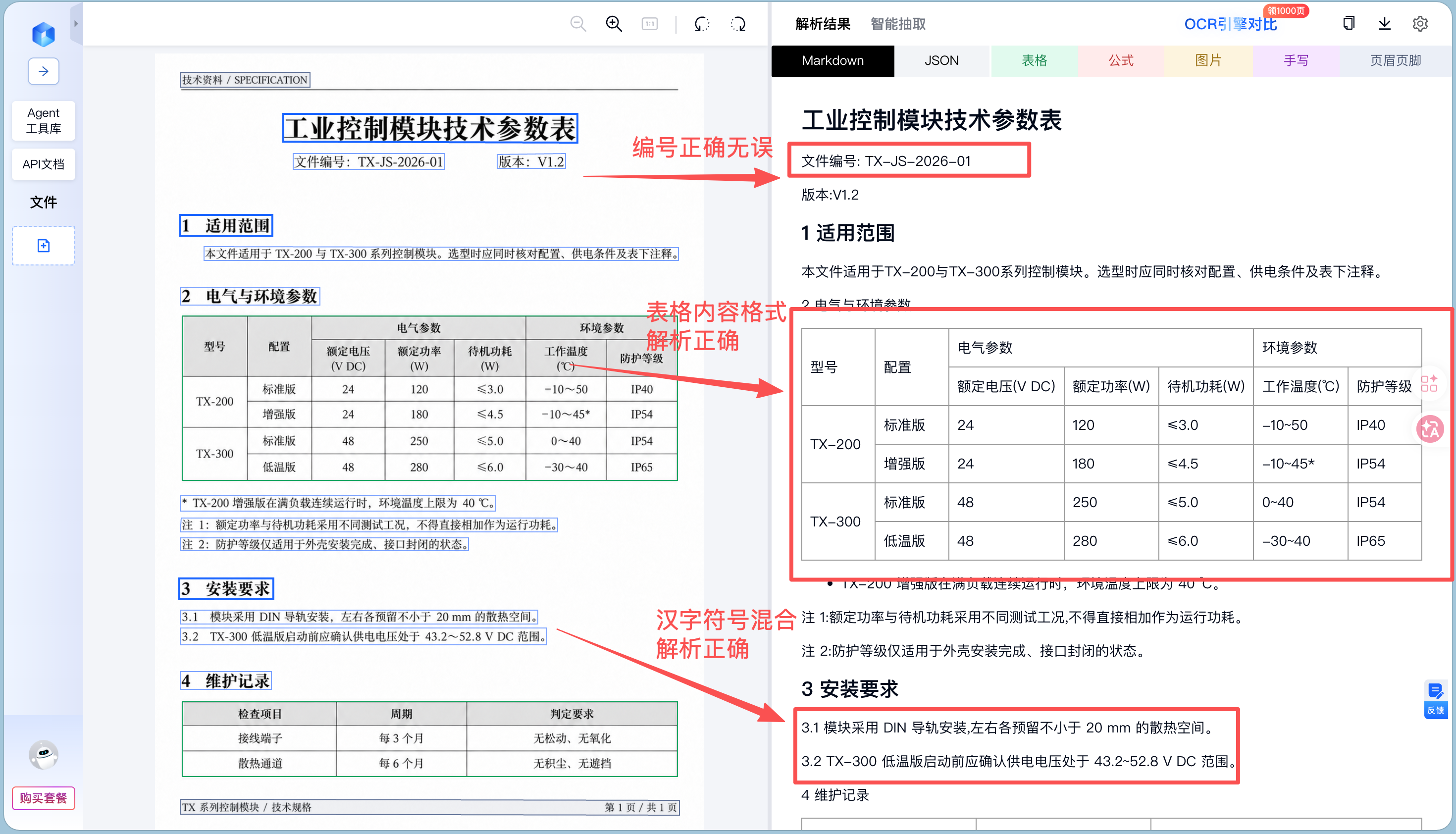
Task: Click heading 3 安装要求 in parsed result
Action: tap(849, 689)
